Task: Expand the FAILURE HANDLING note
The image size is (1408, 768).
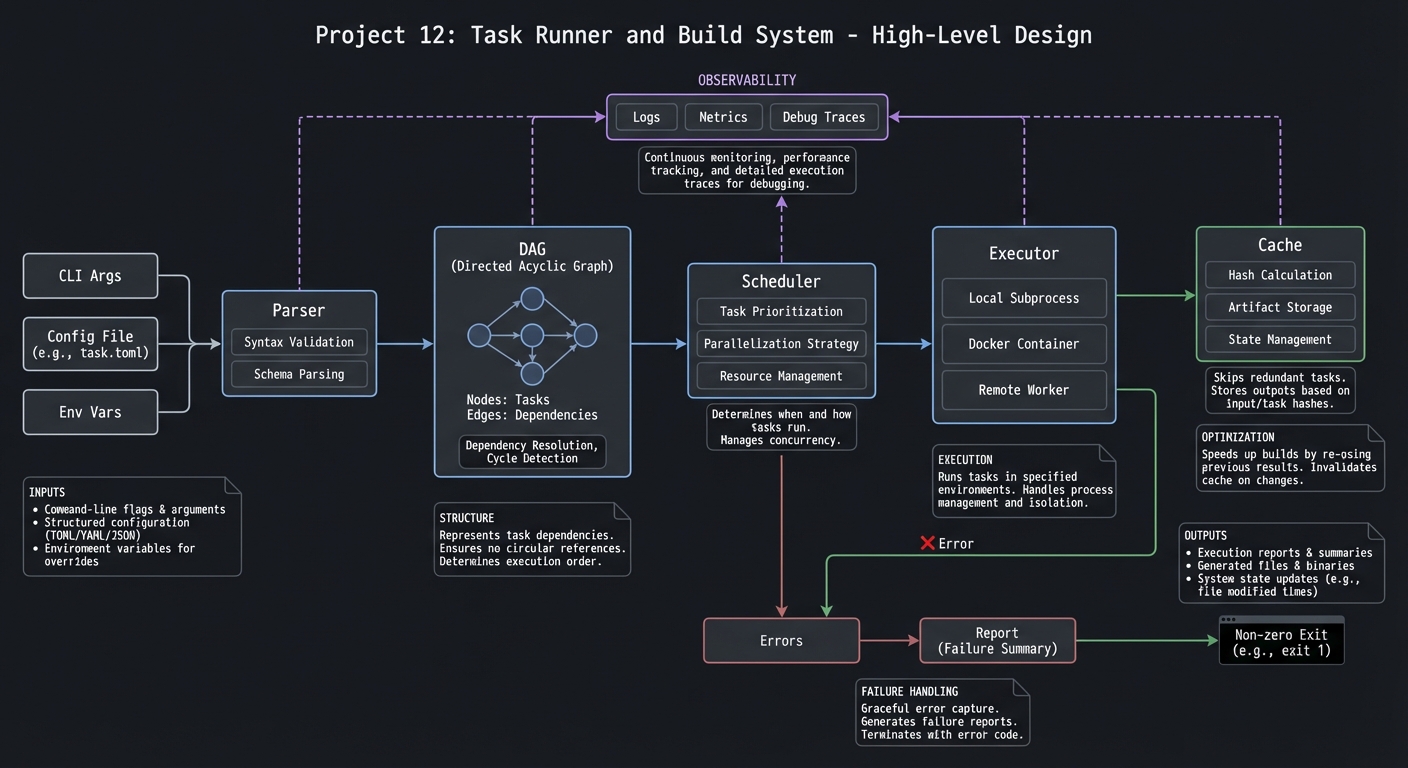Action: coord(941,712)
